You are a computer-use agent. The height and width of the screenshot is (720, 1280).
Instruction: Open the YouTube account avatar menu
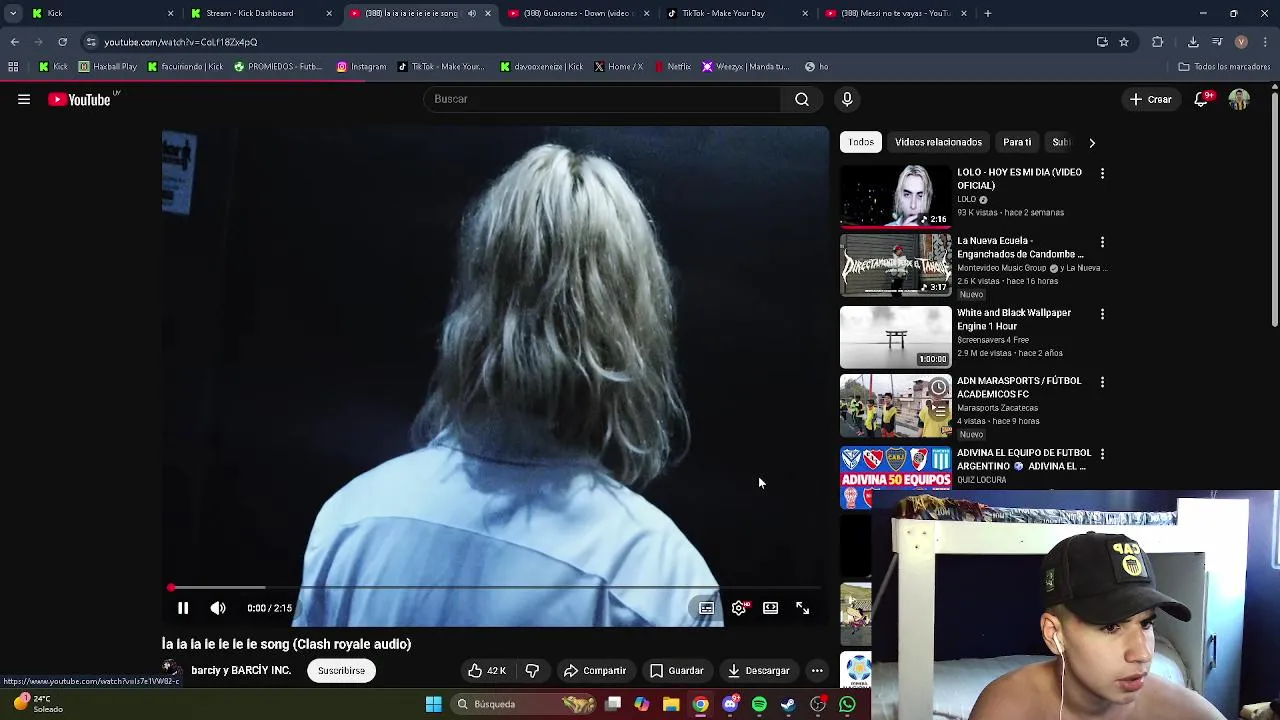pyautogui.click(x=1239, y=99)
